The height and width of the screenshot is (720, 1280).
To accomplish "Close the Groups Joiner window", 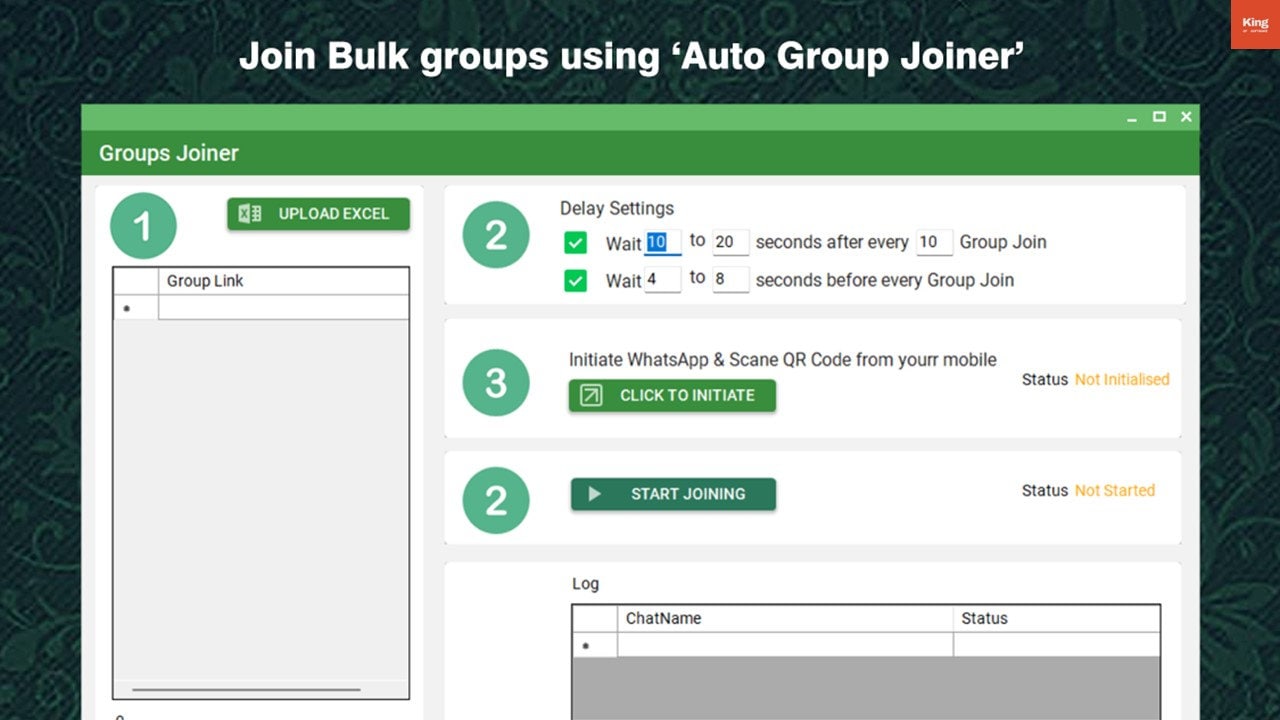I will point(1186,117).
